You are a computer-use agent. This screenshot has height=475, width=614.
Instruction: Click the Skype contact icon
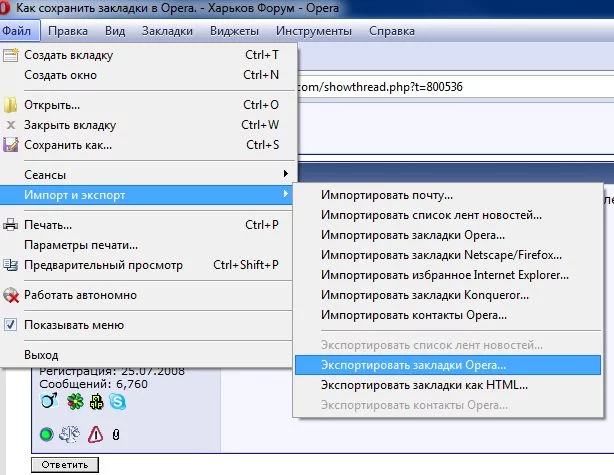pos(120,402)
